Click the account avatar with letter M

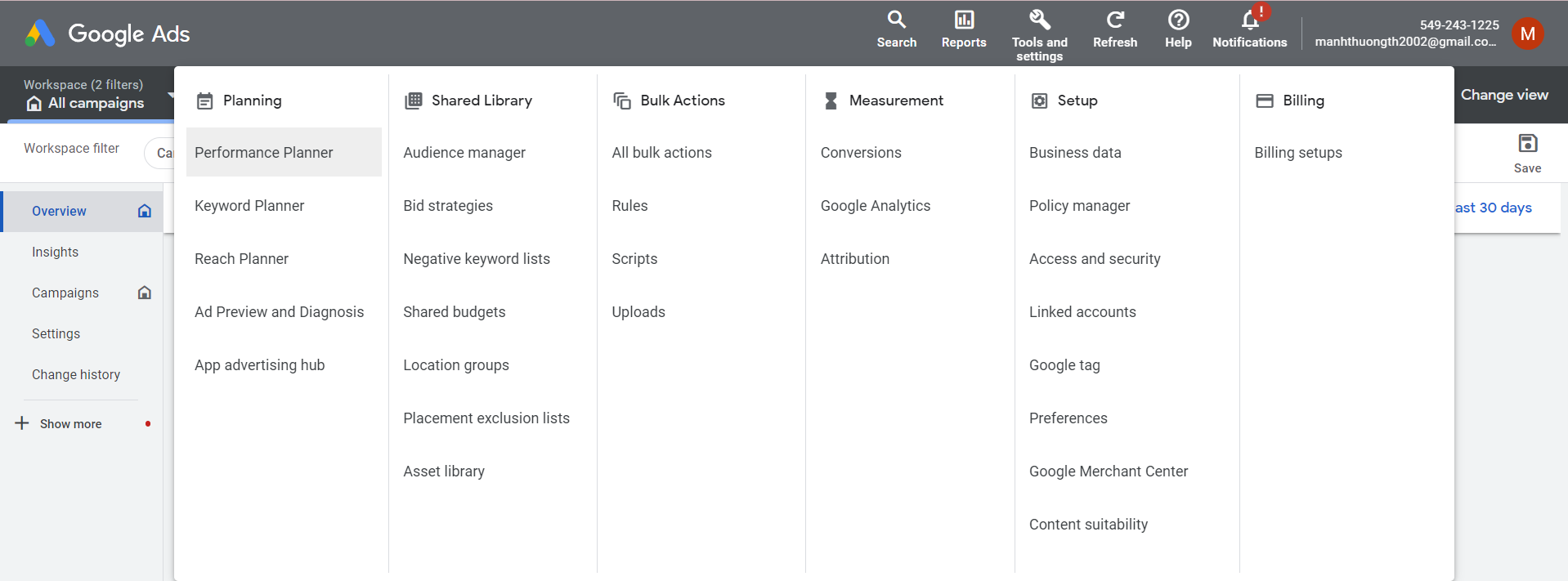click(1527, 34)
